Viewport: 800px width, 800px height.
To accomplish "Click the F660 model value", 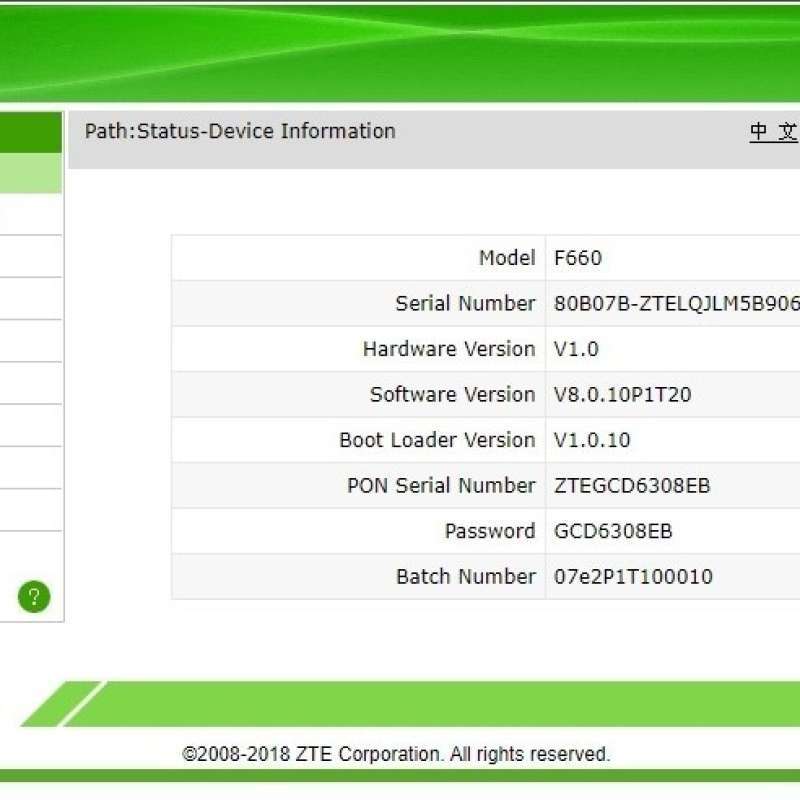I will click(x=578, y=258).
